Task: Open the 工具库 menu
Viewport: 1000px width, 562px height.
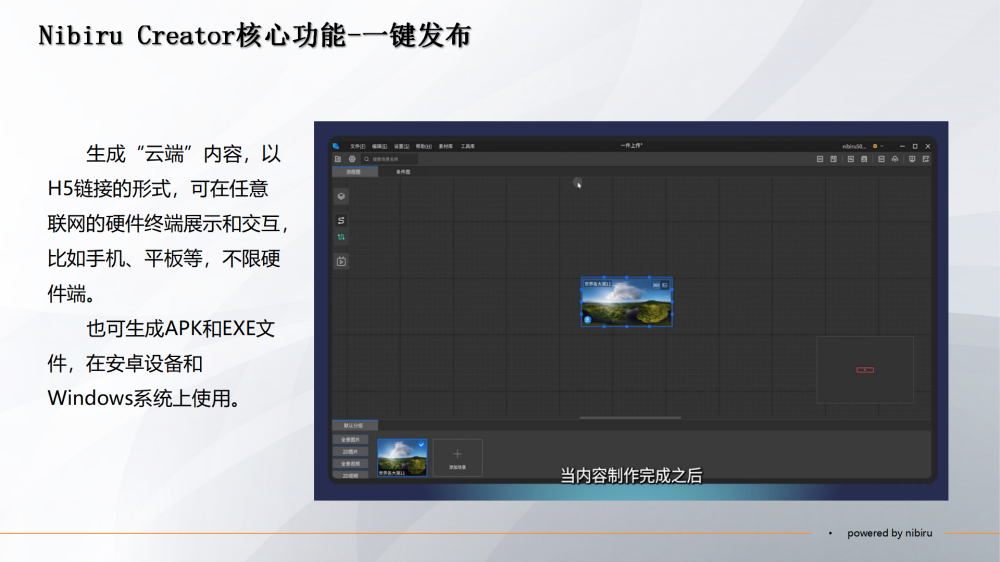Action: [x=467, y=146]
